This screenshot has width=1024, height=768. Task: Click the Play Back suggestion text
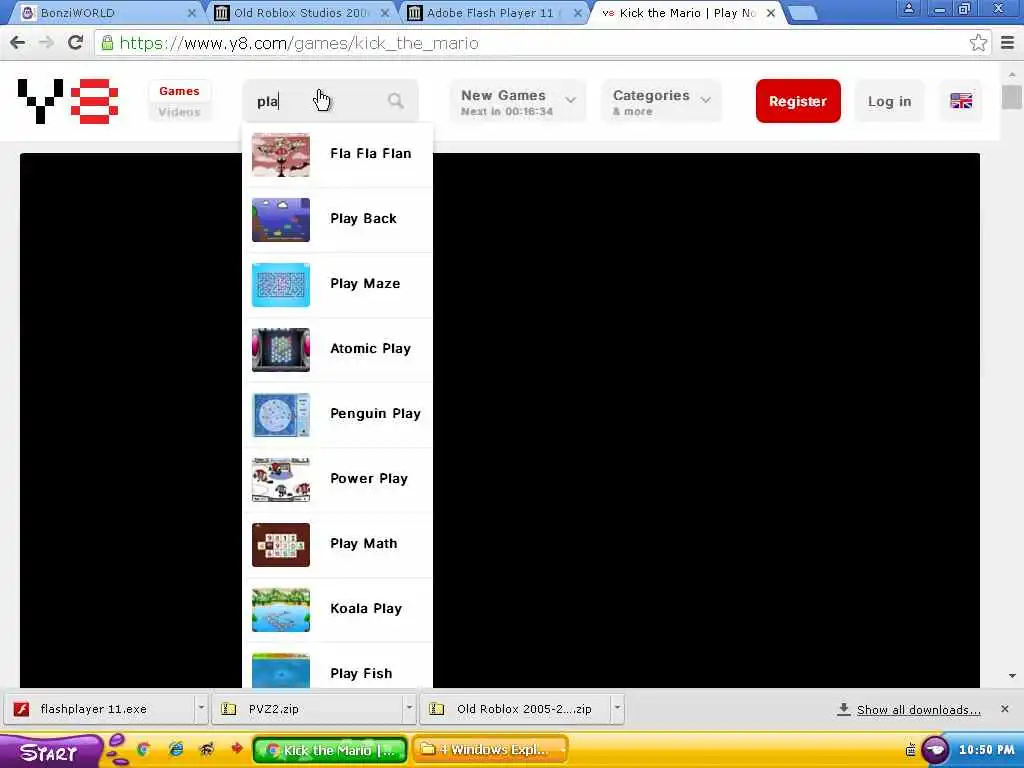pyautogui.click(x=363, y=219)
